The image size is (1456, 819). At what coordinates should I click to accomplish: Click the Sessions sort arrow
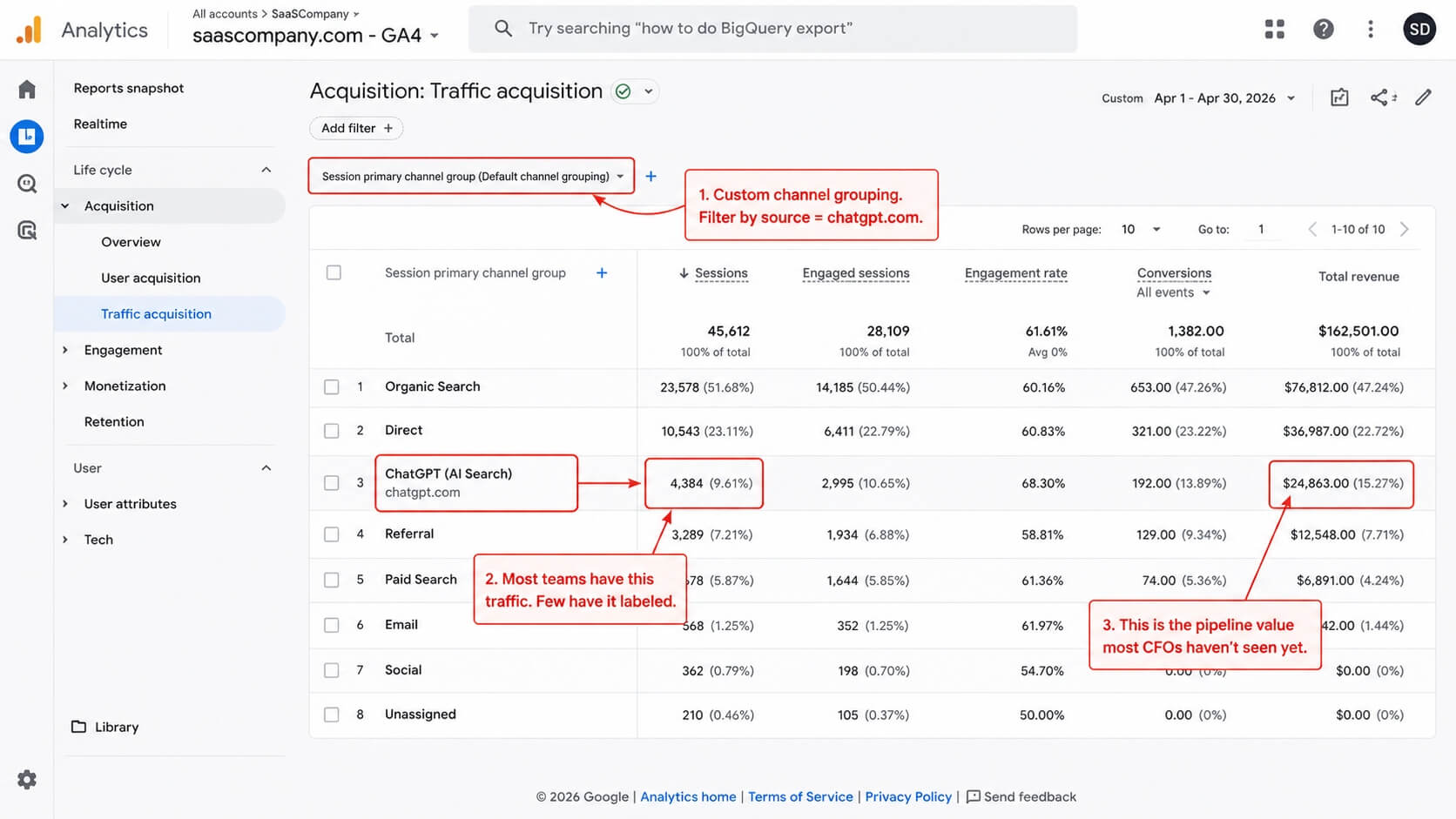684,273
